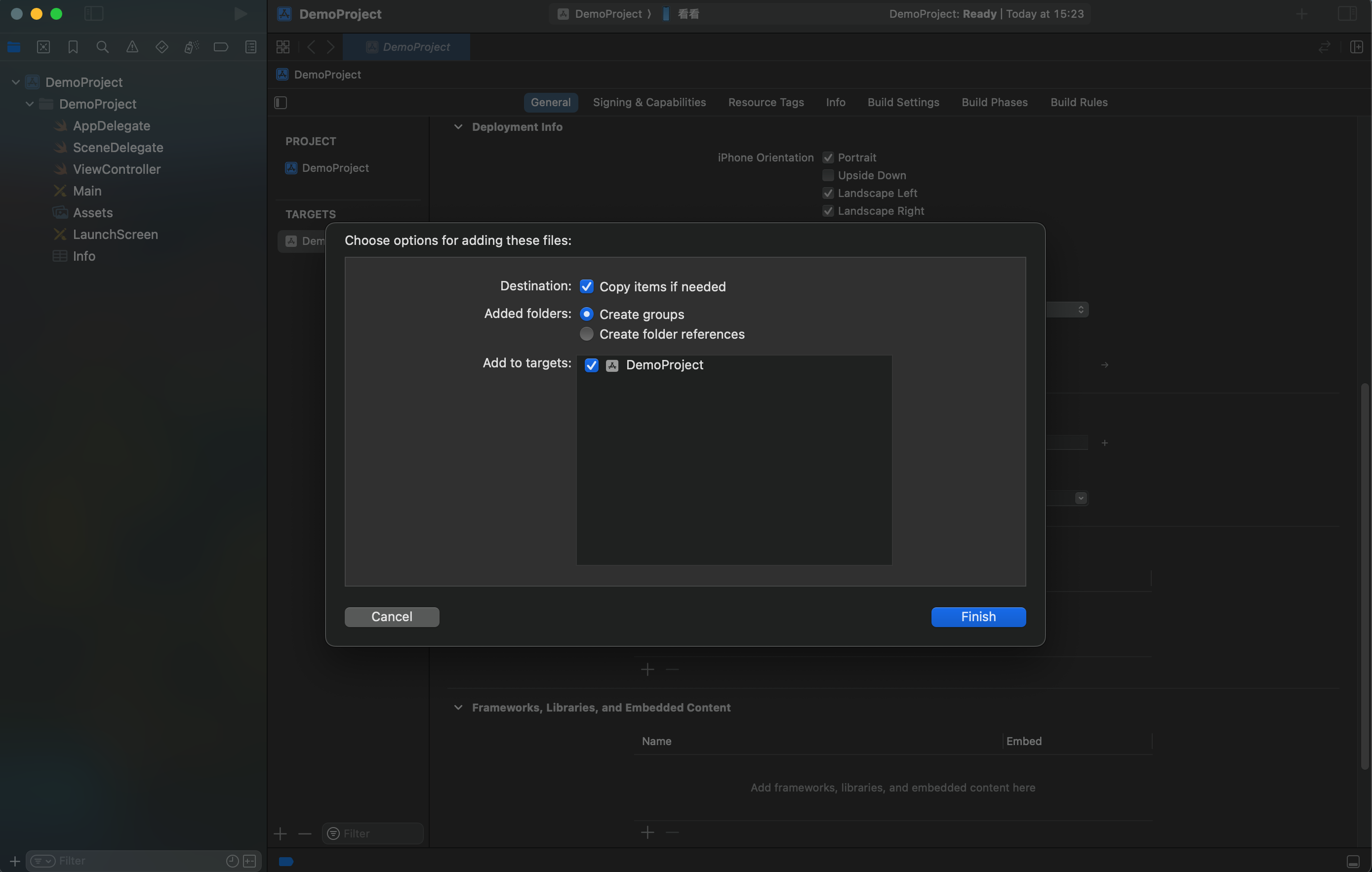The width and height of the screenshot is (1372, 872).
Task: Collapse Frameworks, Libraries, and Embedded Content
Action: click(x=458, y=708)
